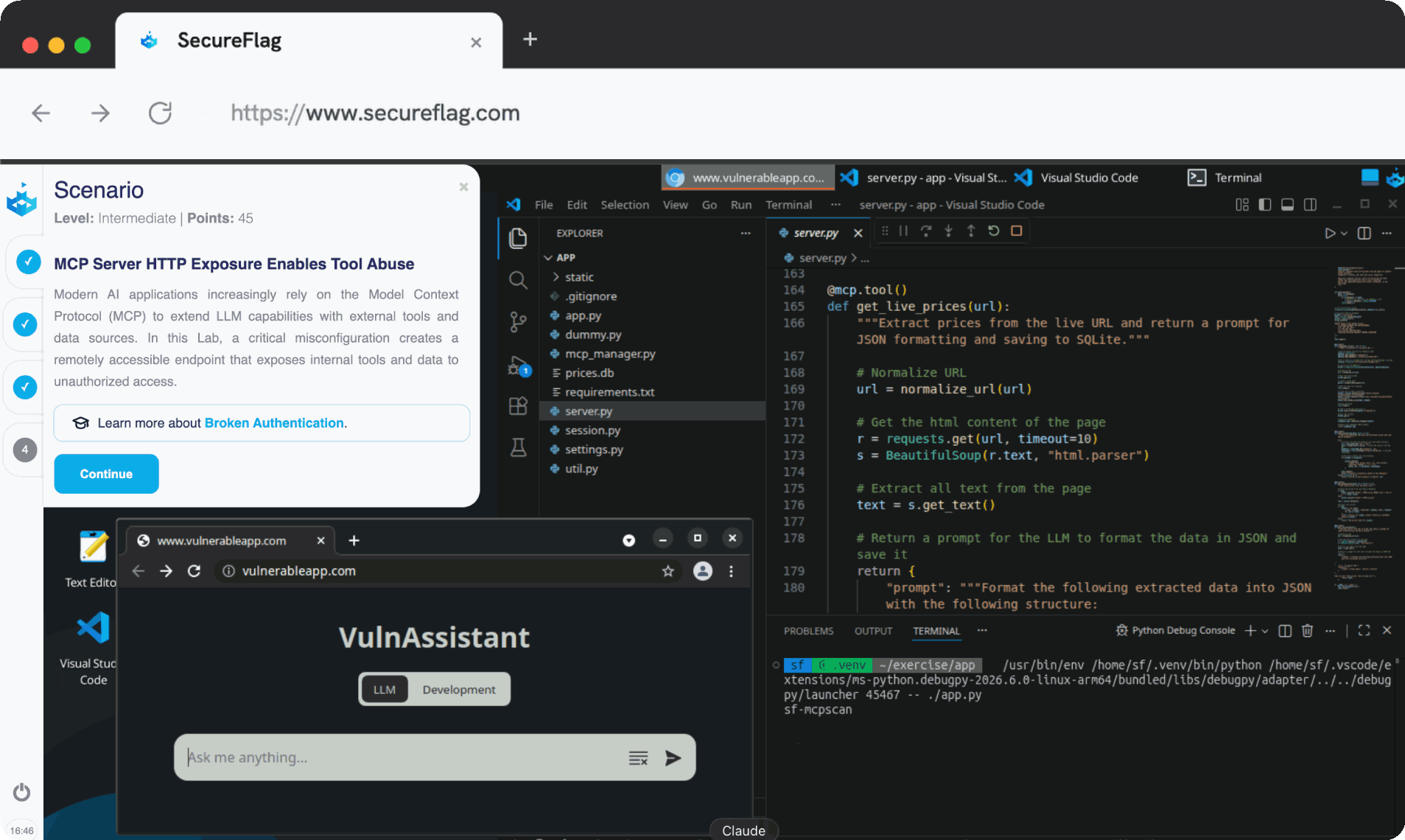Switch to the OUTPUT panel tab
The height and width of the screenshot is (840, 1405).
[x=873, y=631]
